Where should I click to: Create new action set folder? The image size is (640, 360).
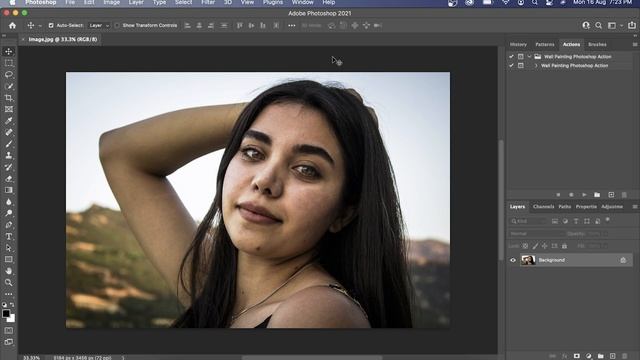(x=597, y=195)
